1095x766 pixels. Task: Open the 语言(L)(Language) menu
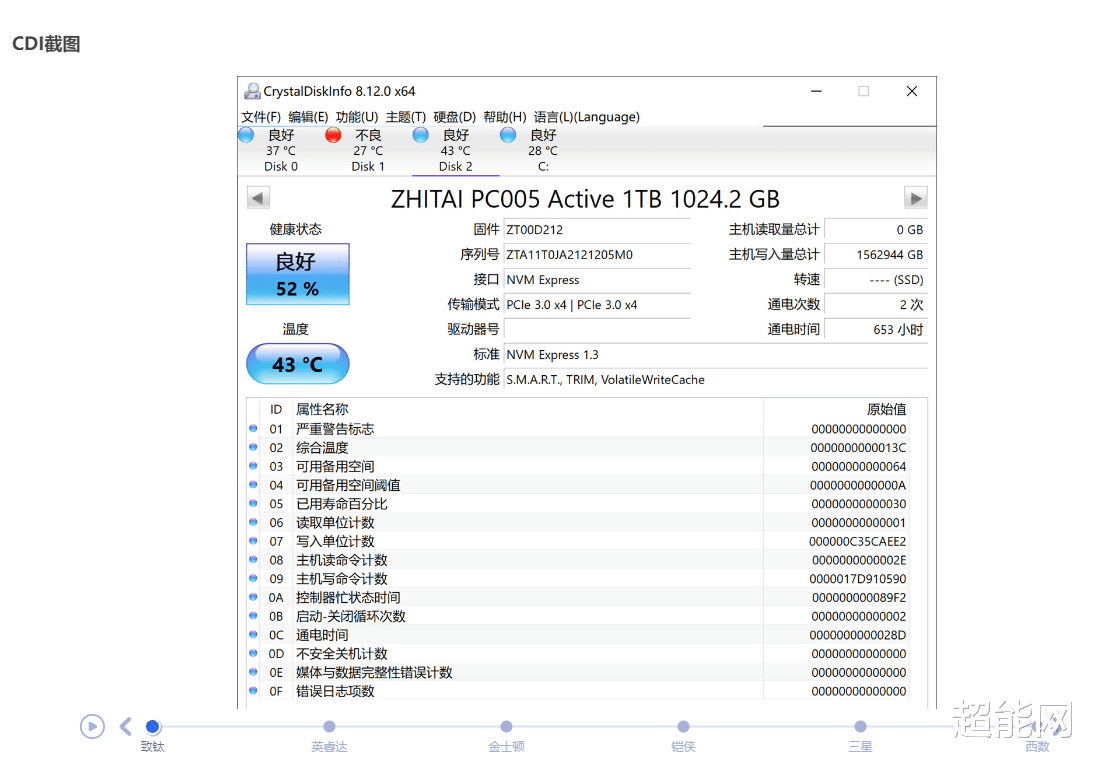[x=587, y=117]
